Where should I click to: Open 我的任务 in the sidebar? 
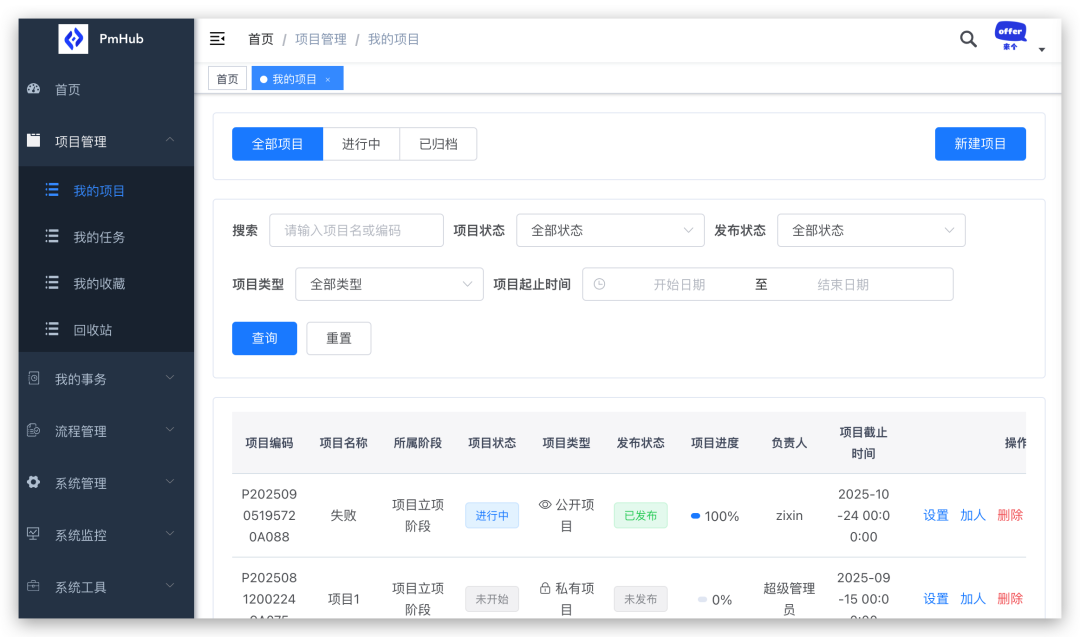[x=99, y=237]
